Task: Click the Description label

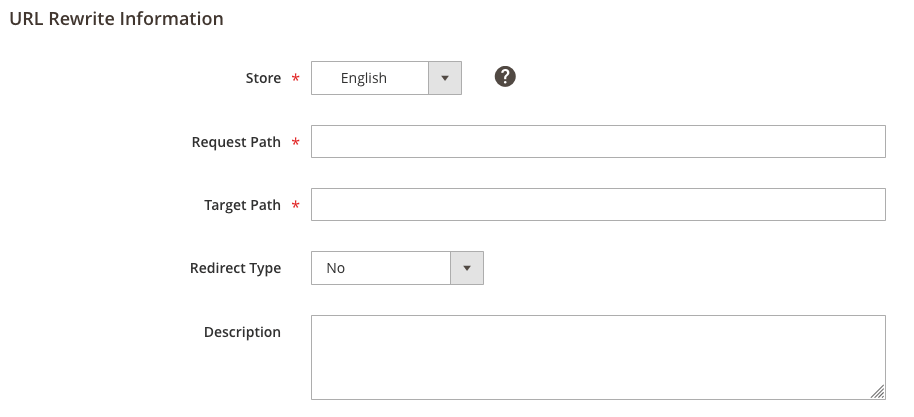Action: [x=242, y=332]
